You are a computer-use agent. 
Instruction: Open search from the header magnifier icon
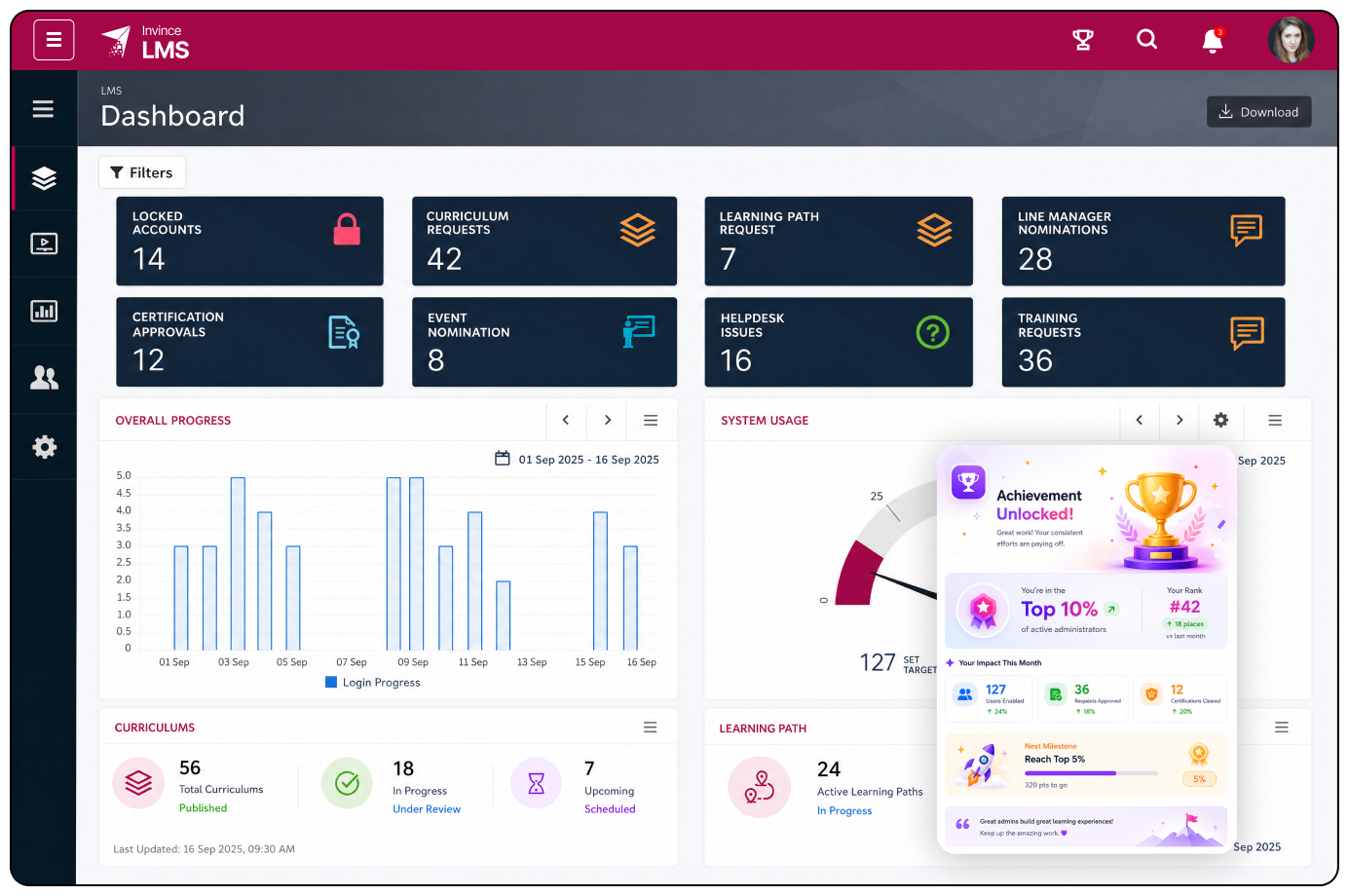(1147, 39)
